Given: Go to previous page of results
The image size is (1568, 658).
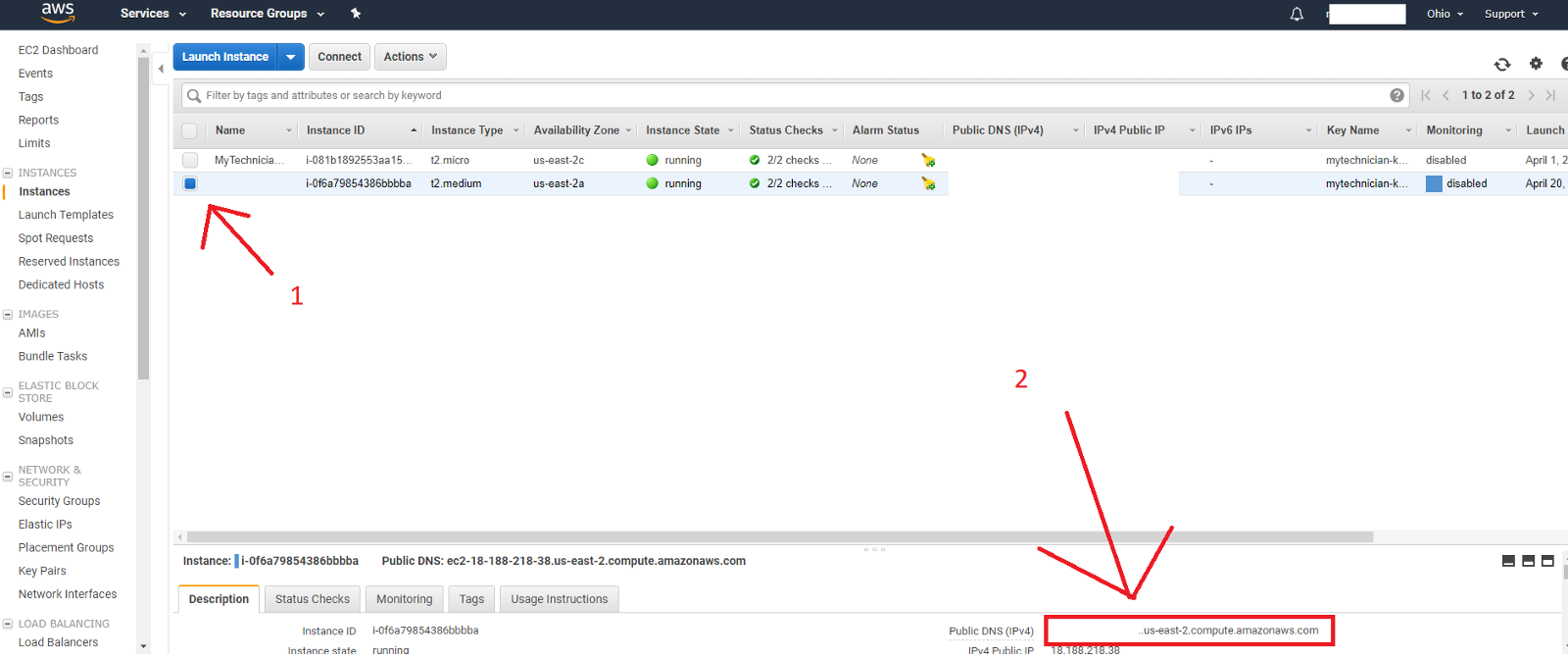Looking at the screenshot, I should pos(1445,95).
